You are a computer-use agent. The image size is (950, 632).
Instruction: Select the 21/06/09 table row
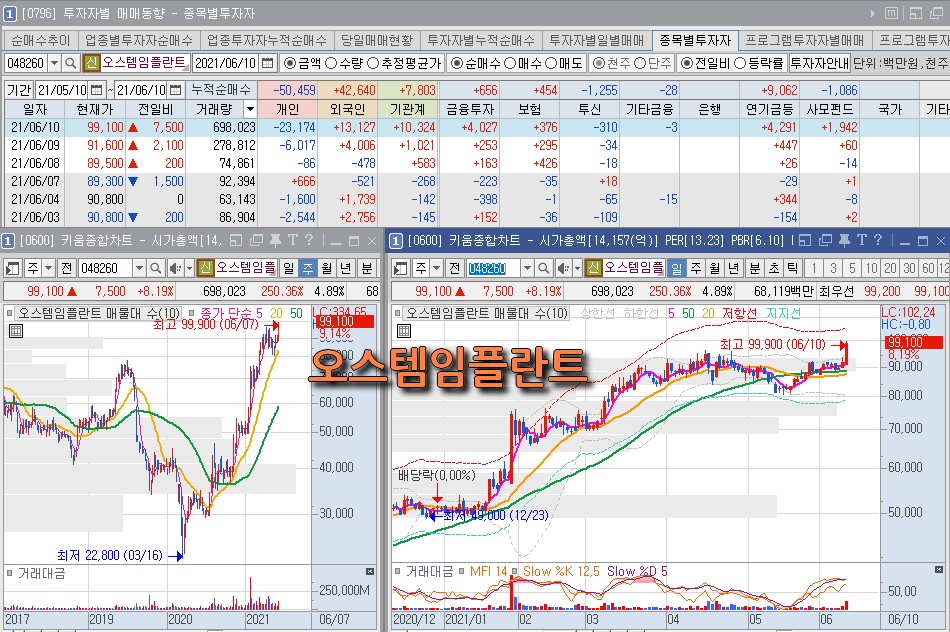tap(475, 145)
